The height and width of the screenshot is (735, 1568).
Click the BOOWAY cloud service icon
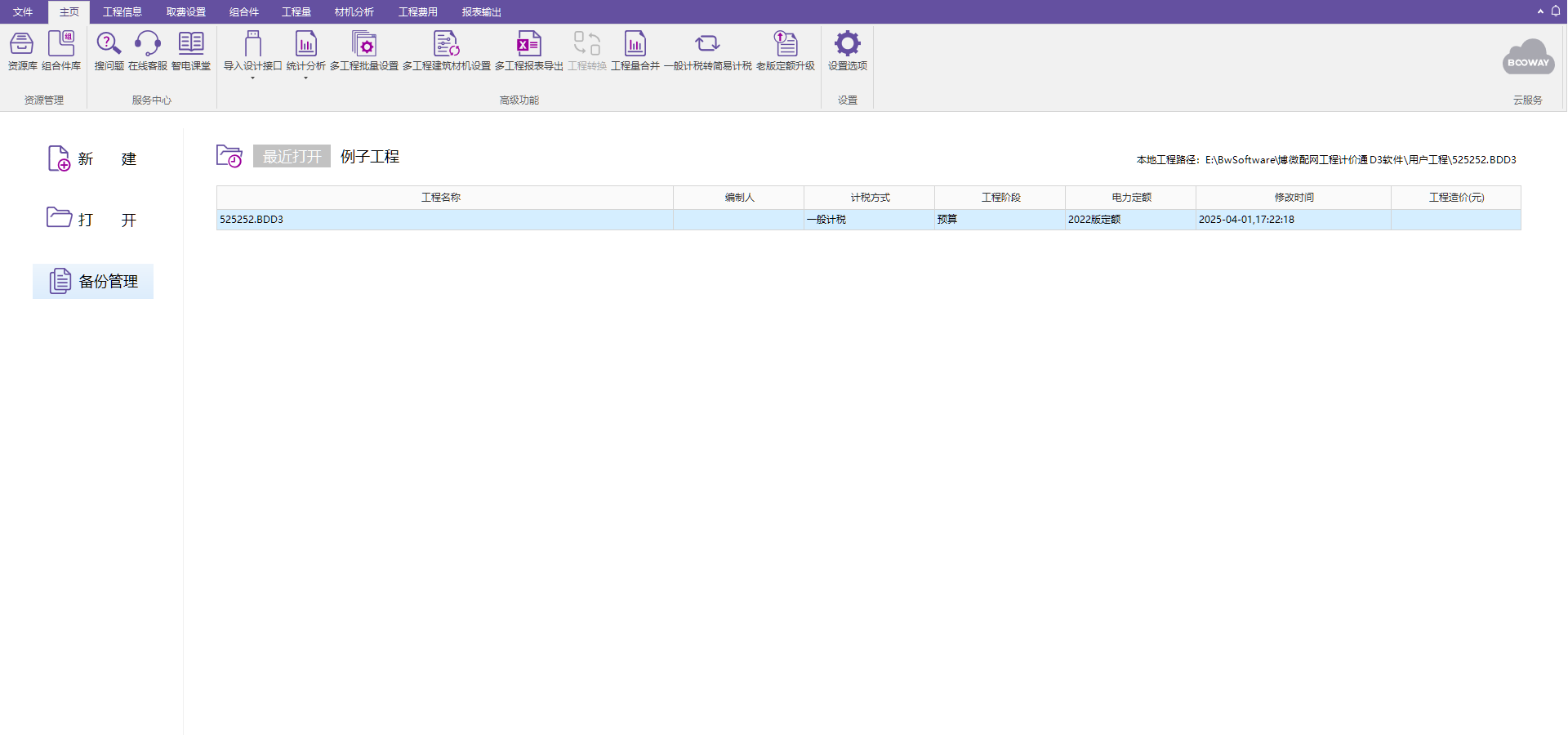[1528, 57]
